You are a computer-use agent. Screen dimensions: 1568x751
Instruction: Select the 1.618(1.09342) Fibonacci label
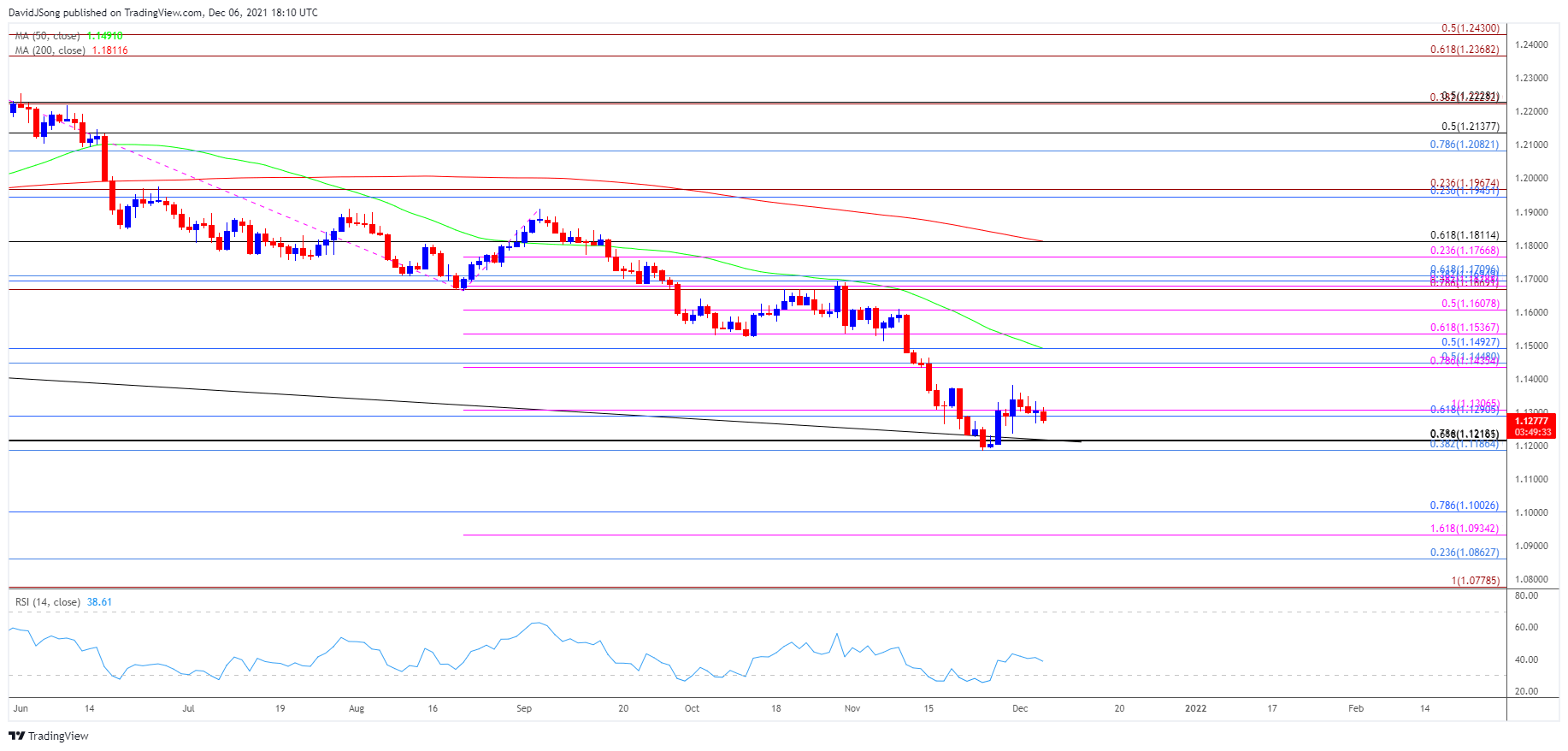click(1465, 529)
